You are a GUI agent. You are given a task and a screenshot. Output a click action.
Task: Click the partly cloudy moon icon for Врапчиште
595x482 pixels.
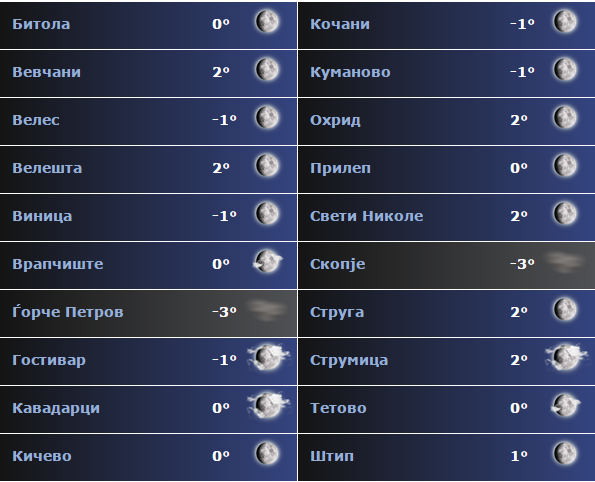[268, 261]
